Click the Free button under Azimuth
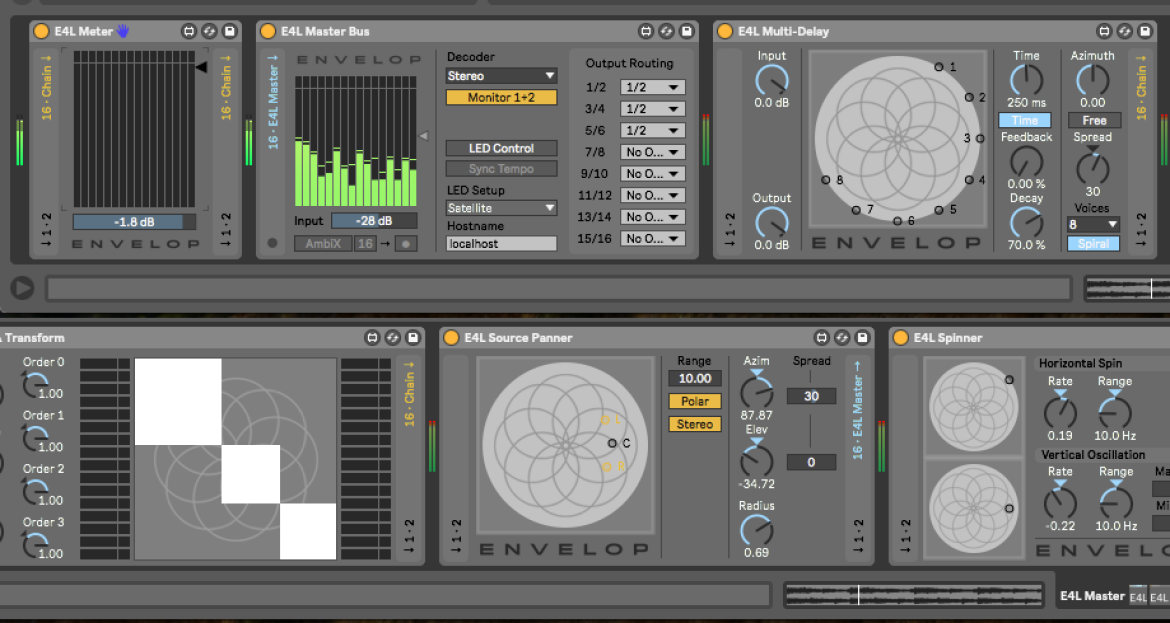Screen dimensions: 1170x623 1095,120
